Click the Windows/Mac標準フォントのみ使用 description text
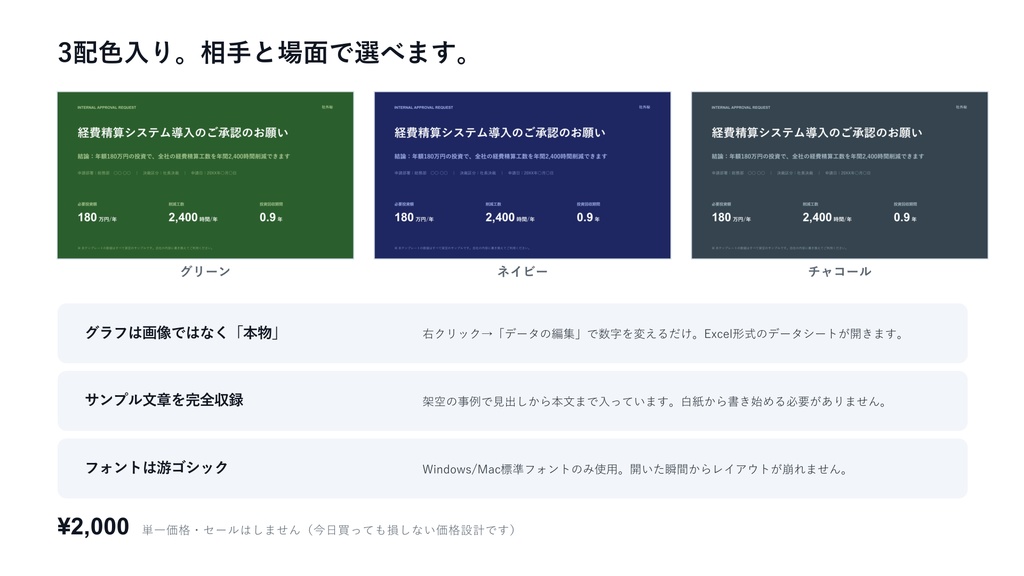This screenshot has height=576, width=1024. [x=635, y=469]
